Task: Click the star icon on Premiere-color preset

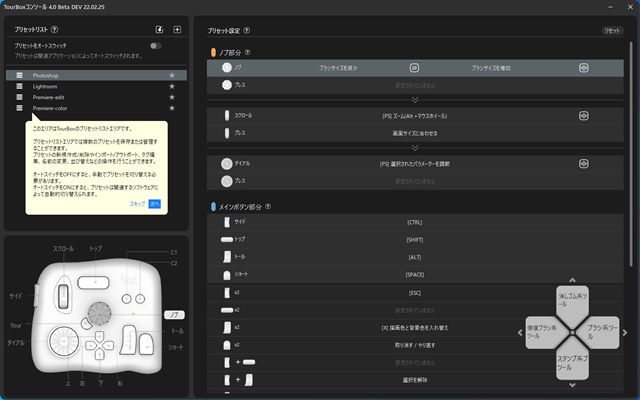Action: point(172,108)
